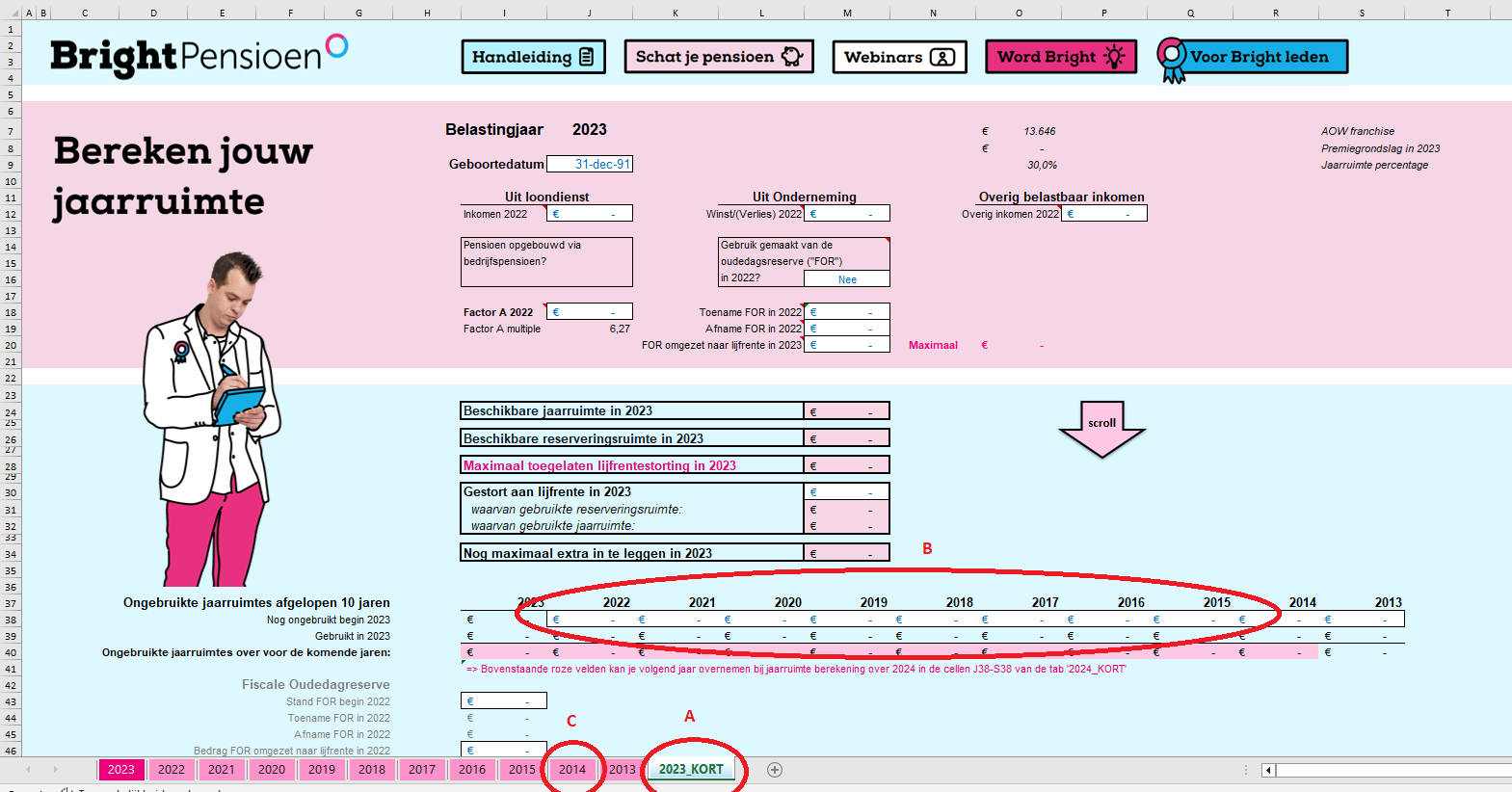This screenshot has height=792, width=1512.
Task: Select the Overig inkomen 2022 cell
Action: [1104, 214]
